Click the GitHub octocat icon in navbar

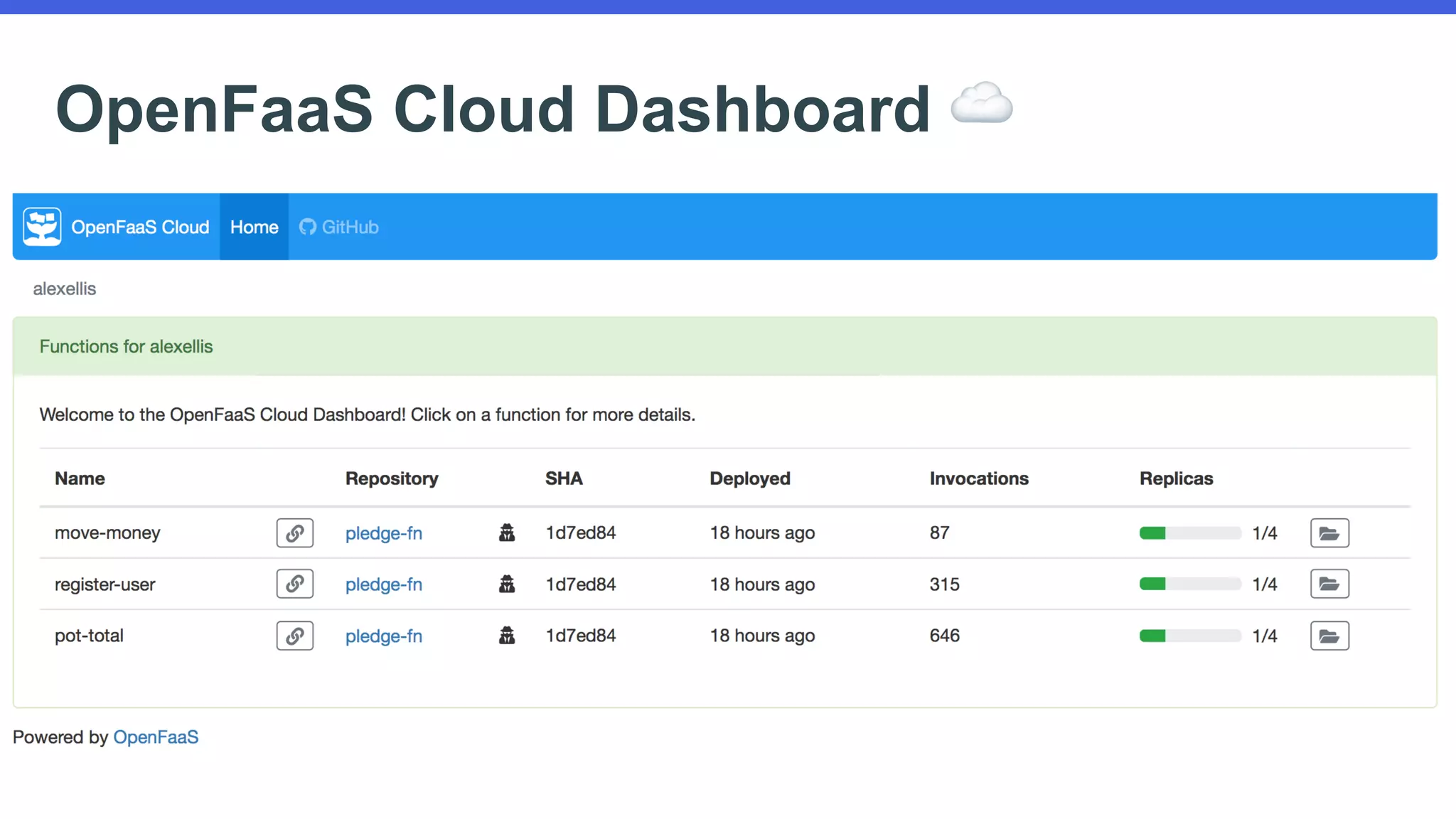[x=307, y=227]
